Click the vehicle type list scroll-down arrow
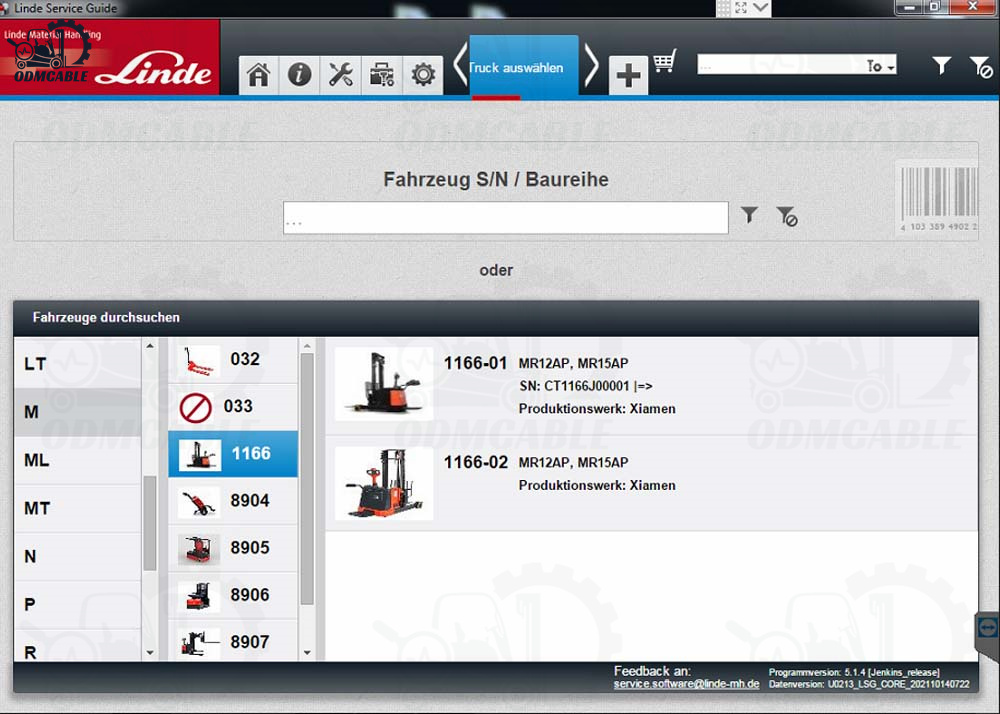This screenshot has height=714, width=1000. tap(150, 653)
